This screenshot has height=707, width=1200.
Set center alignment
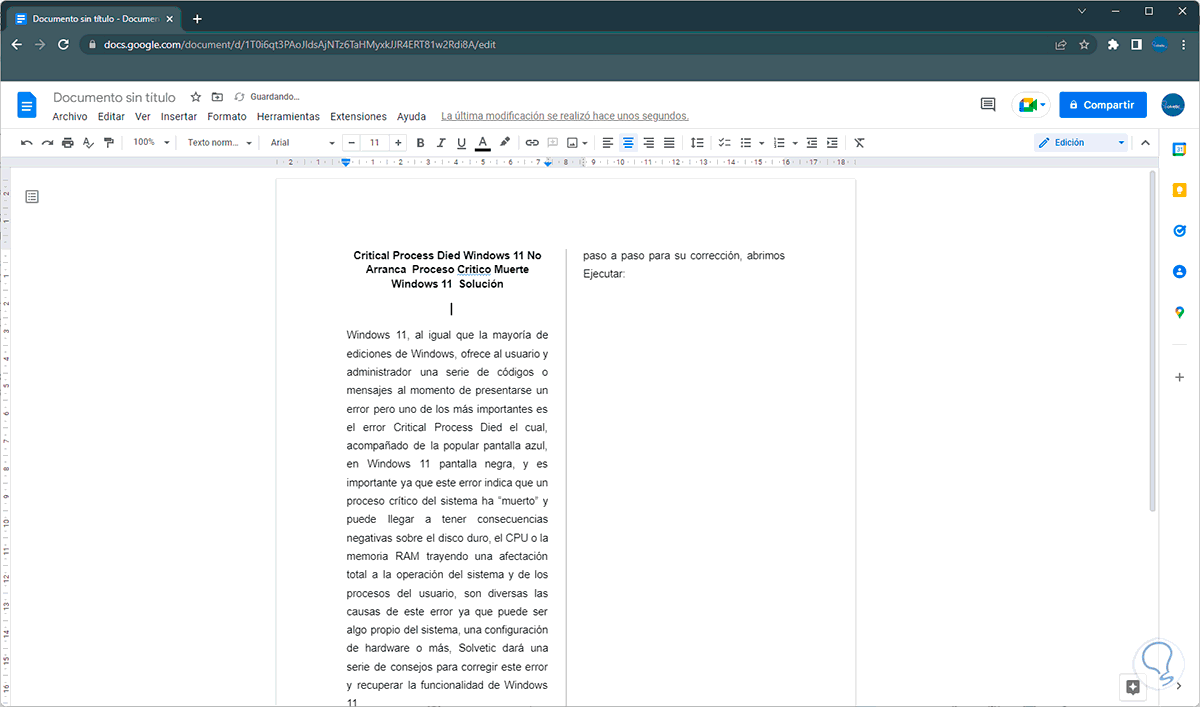tap(628, 143)
